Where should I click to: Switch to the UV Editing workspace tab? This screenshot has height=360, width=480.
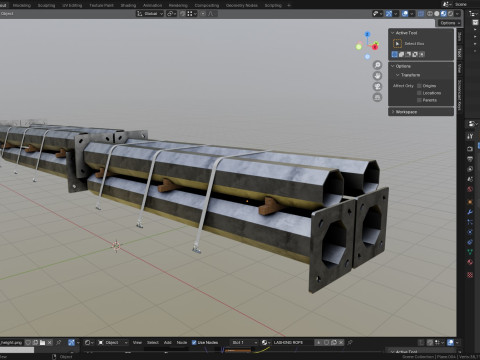tap(72, 5)
